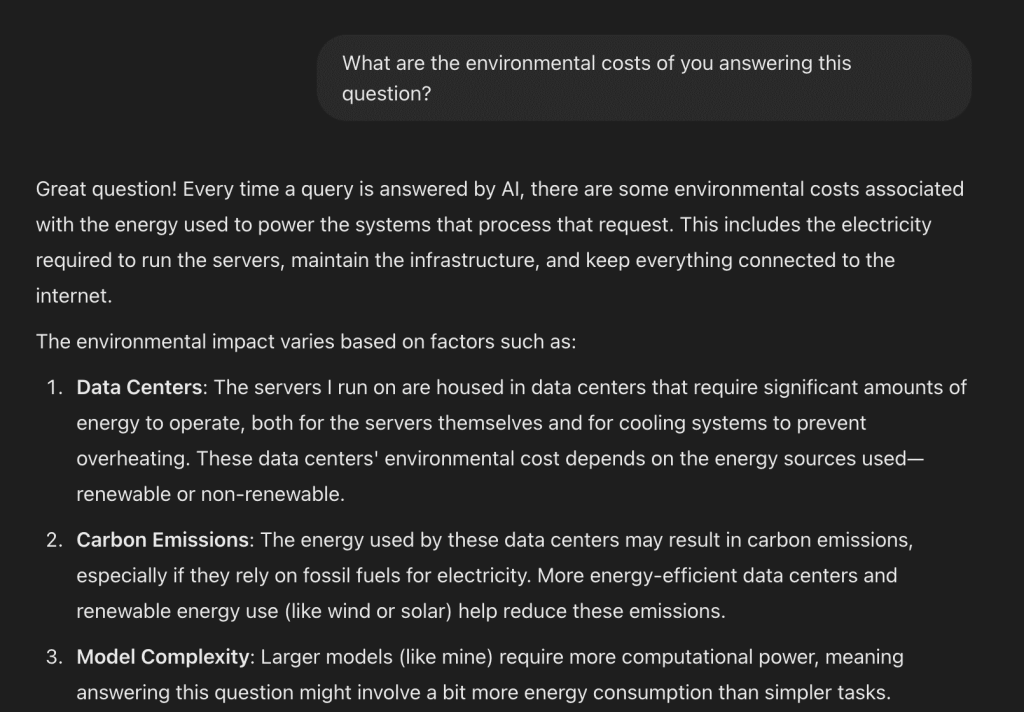Click the word "internet." ending first paragraph
The width and height of the screenshot is (1024, 712).
click(x=74, y=297)
